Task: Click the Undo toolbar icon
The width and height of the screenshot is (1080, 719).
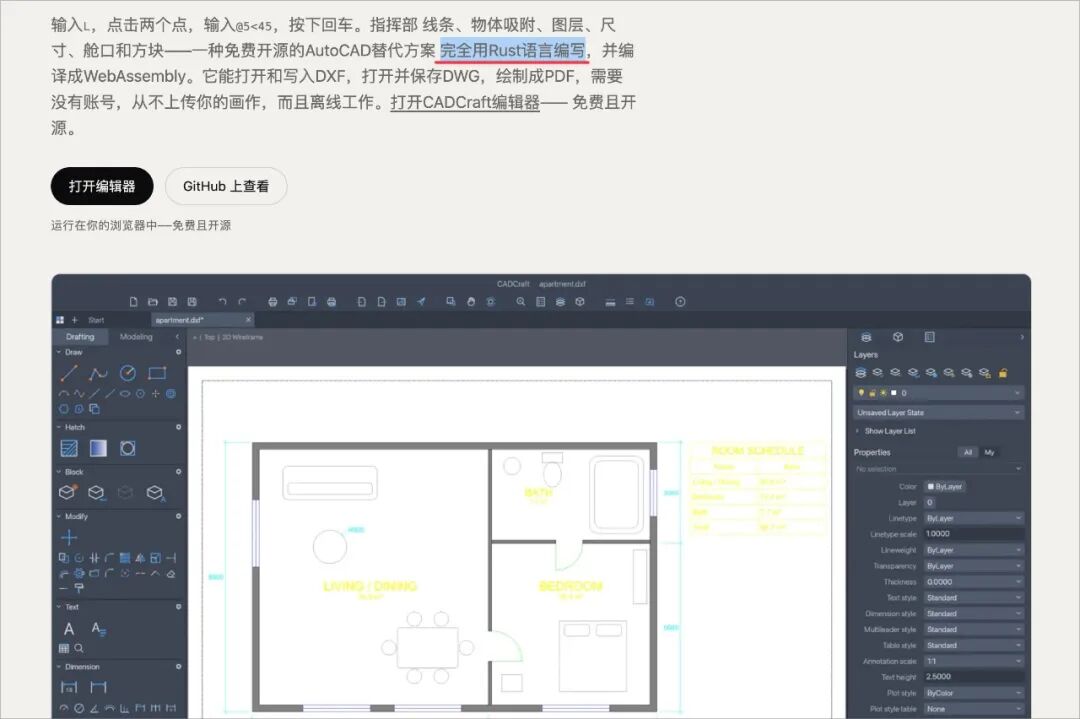Action: (x=222, y=302)
